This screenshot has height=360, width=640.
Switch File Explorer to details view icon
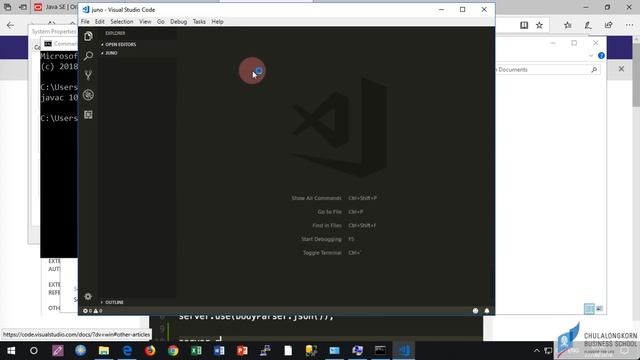(589, 309)
